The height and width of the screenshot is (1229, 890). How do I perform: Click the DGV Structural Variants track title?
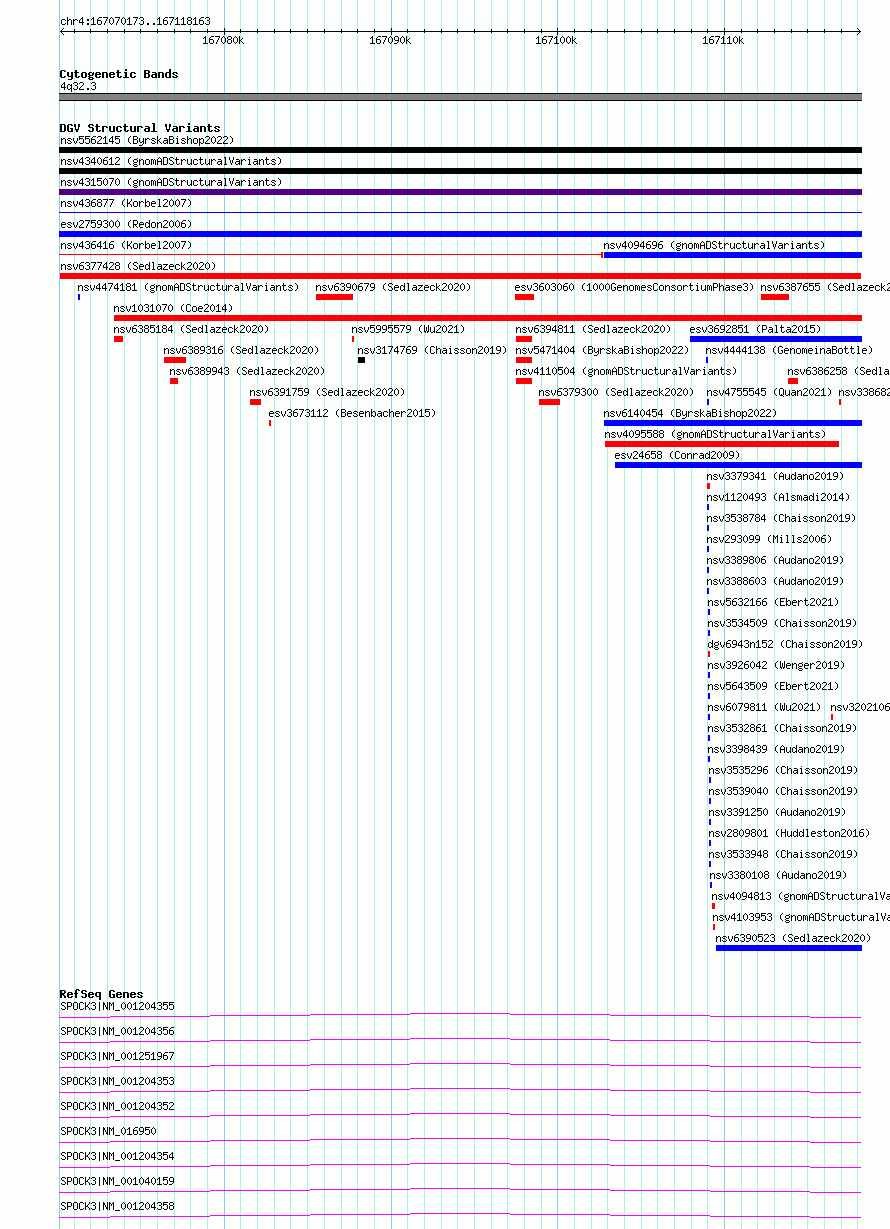[x=140, y=128]
